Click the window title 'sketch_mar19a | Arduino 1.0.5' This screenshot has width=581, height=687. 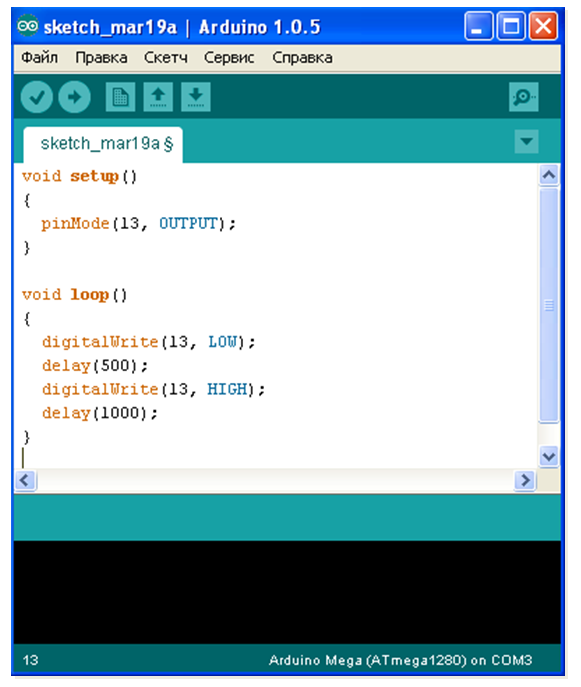pyautogui.click(x=182, y=27)
